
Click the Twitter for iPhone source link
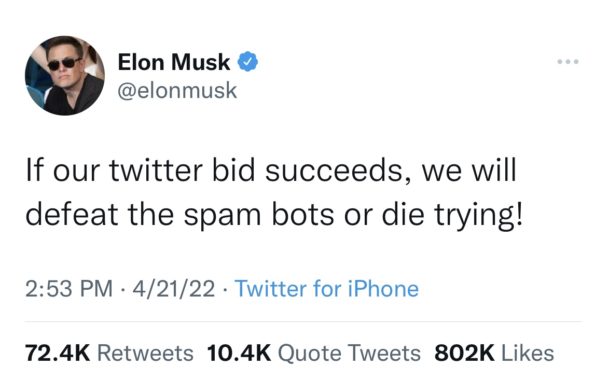pos(327,289)
